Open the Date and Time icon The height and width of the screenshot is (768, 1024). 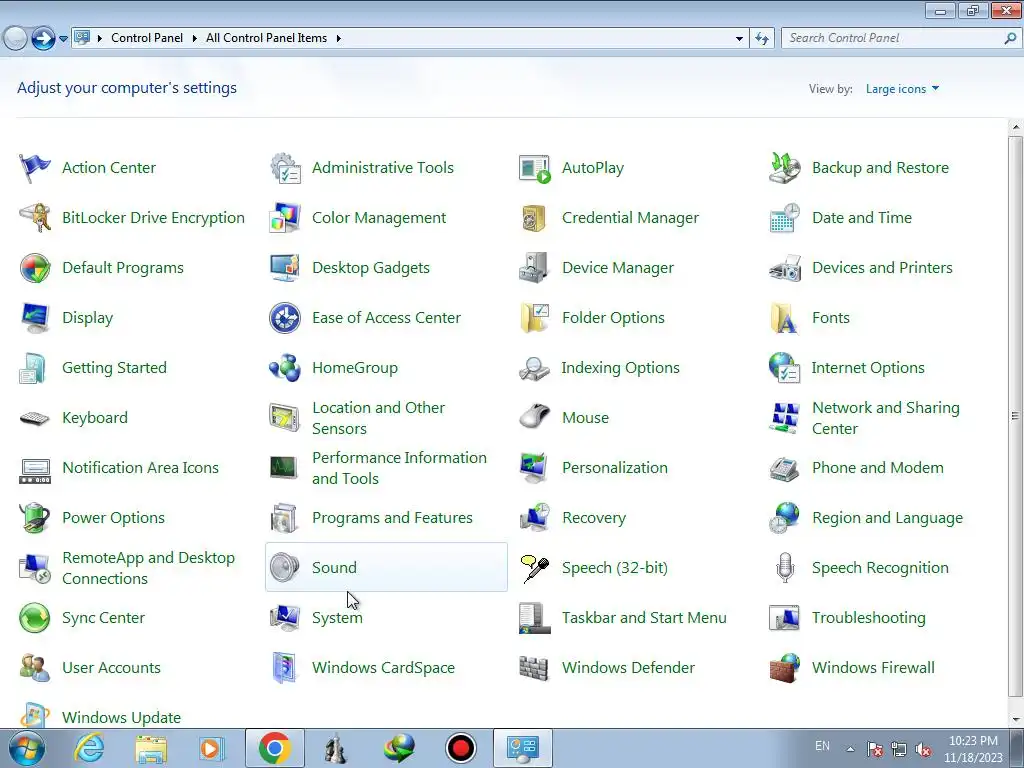click(784, 217)
